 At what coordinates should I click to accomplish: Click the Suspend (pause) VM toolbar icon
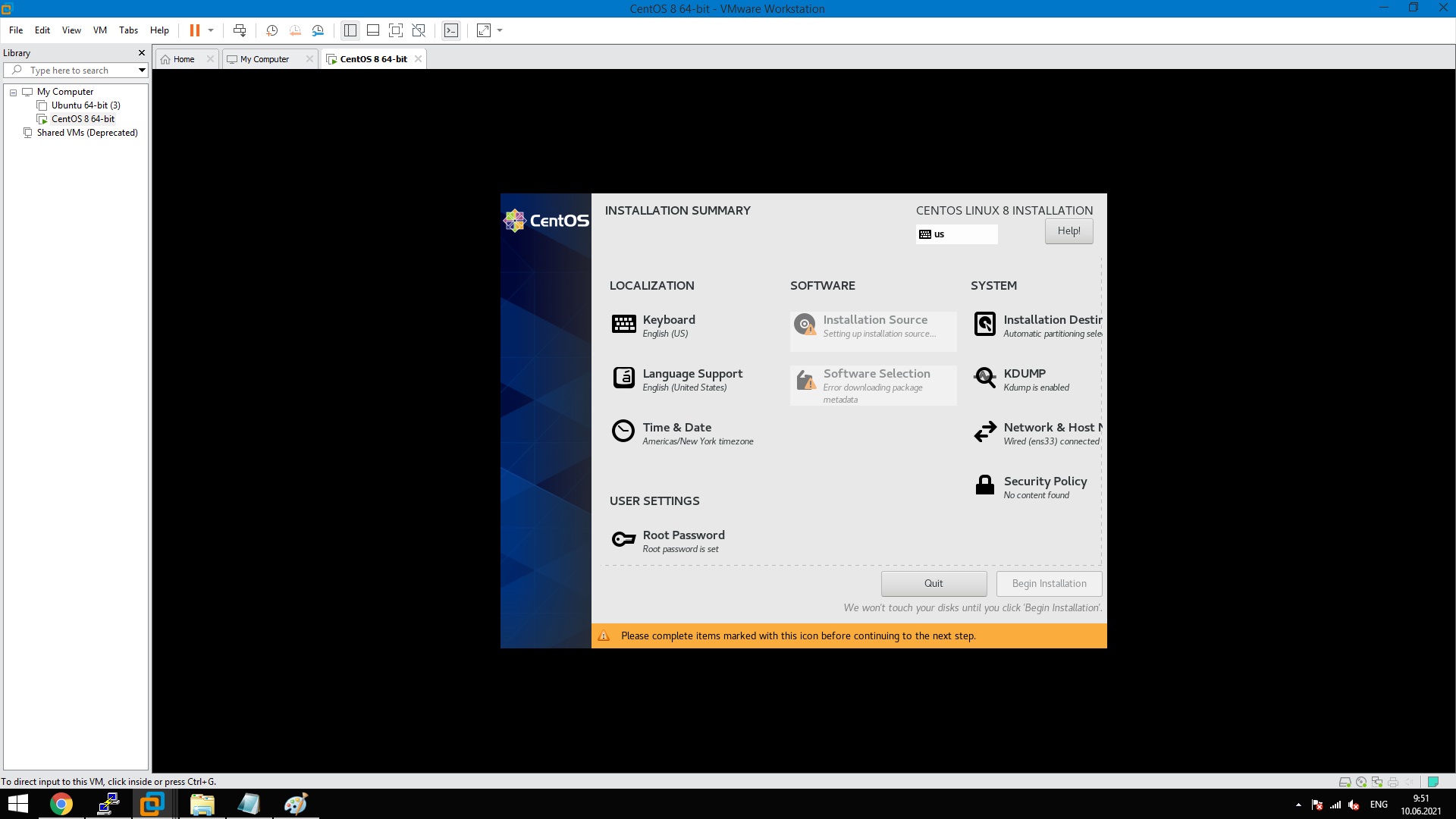click(x=195, y=30)
